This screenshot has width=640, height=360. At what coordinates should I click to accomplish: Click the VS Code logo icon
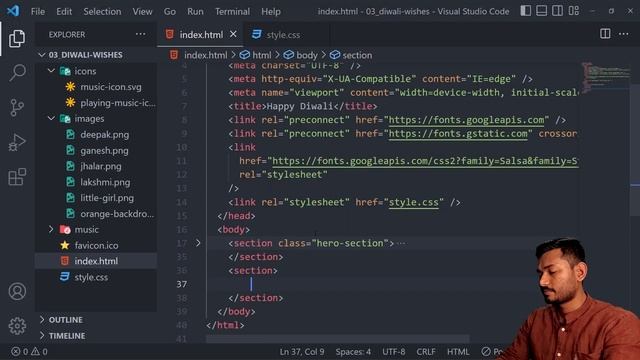click(x=13, y=11)
